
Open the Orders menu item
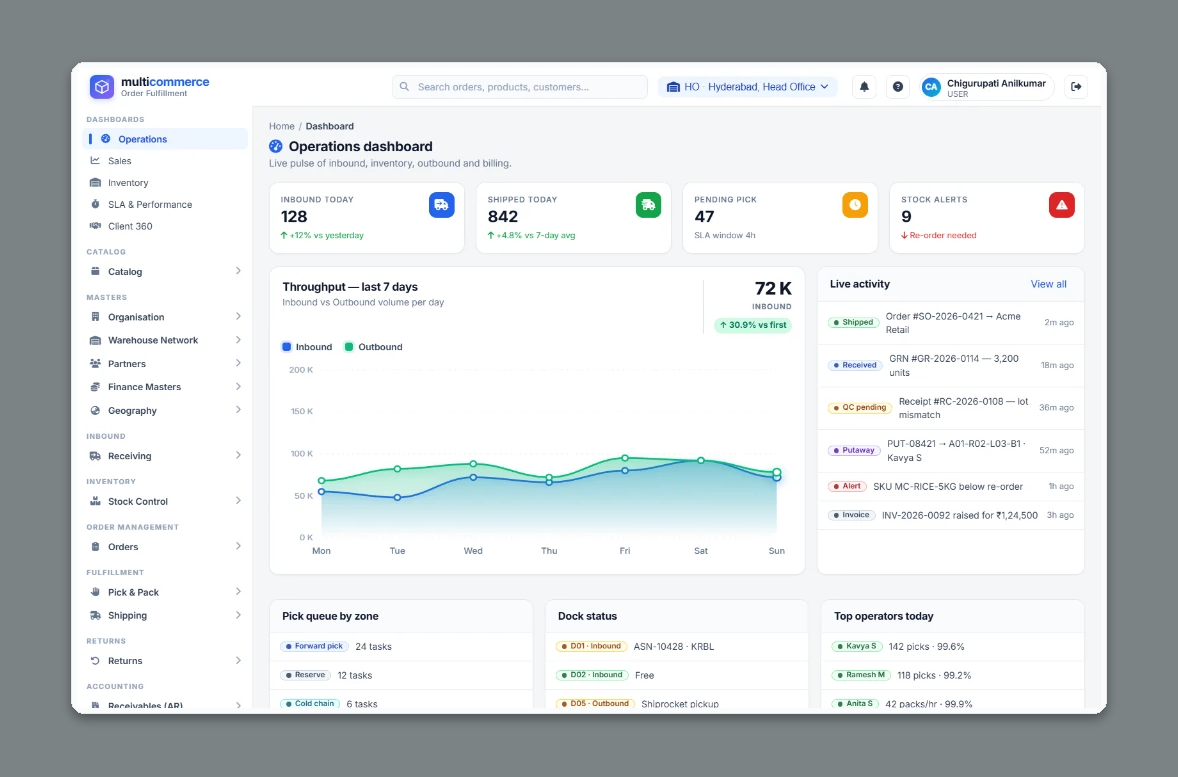coord(165,547)
